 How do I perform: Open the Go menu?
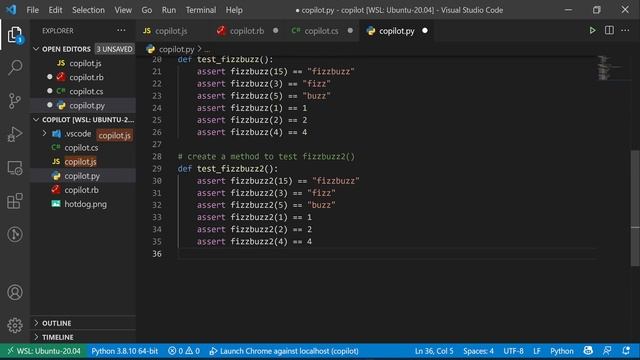coord(147,10)
